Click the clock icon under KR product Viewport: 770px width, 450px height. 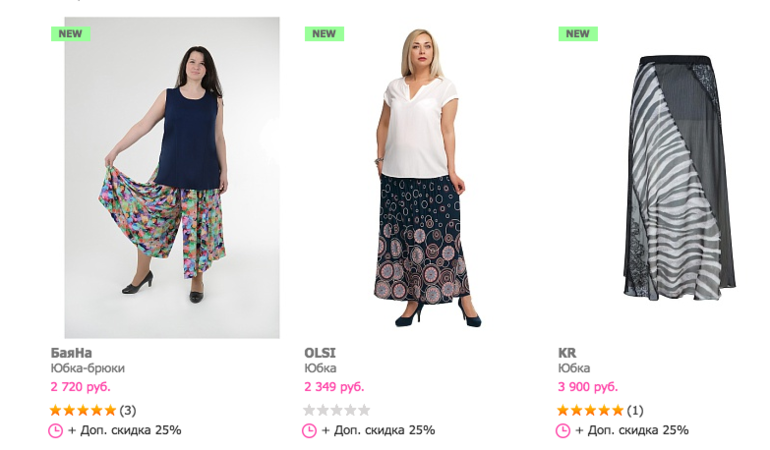tap(563, 430)
